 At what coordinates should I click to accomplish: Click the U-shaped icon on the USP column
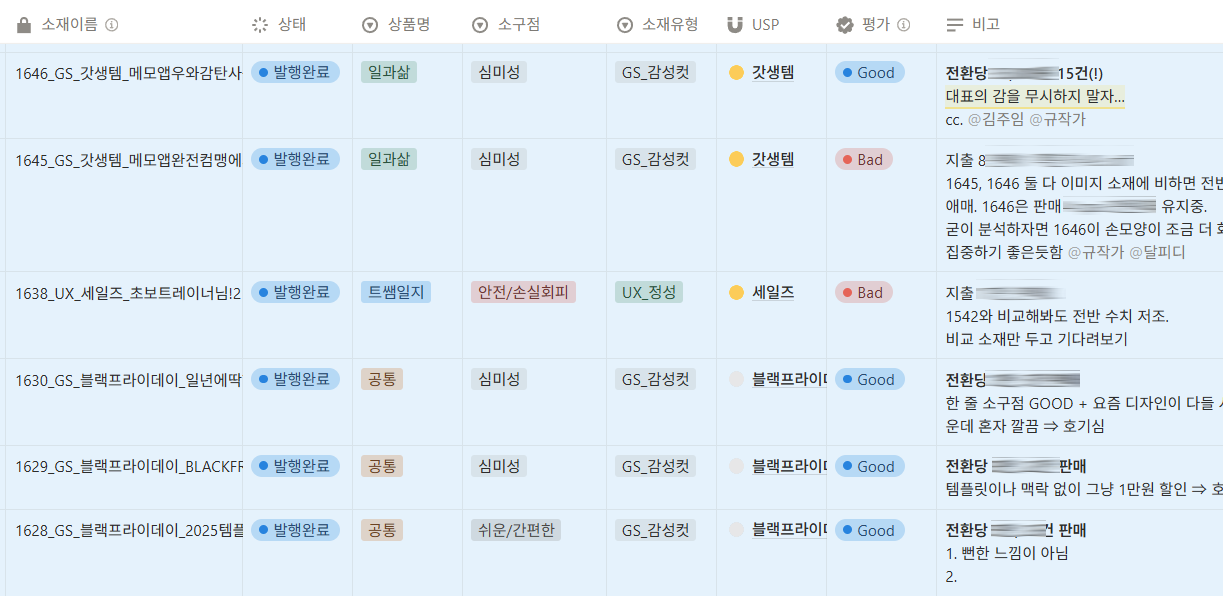click(x=733, y=22)
